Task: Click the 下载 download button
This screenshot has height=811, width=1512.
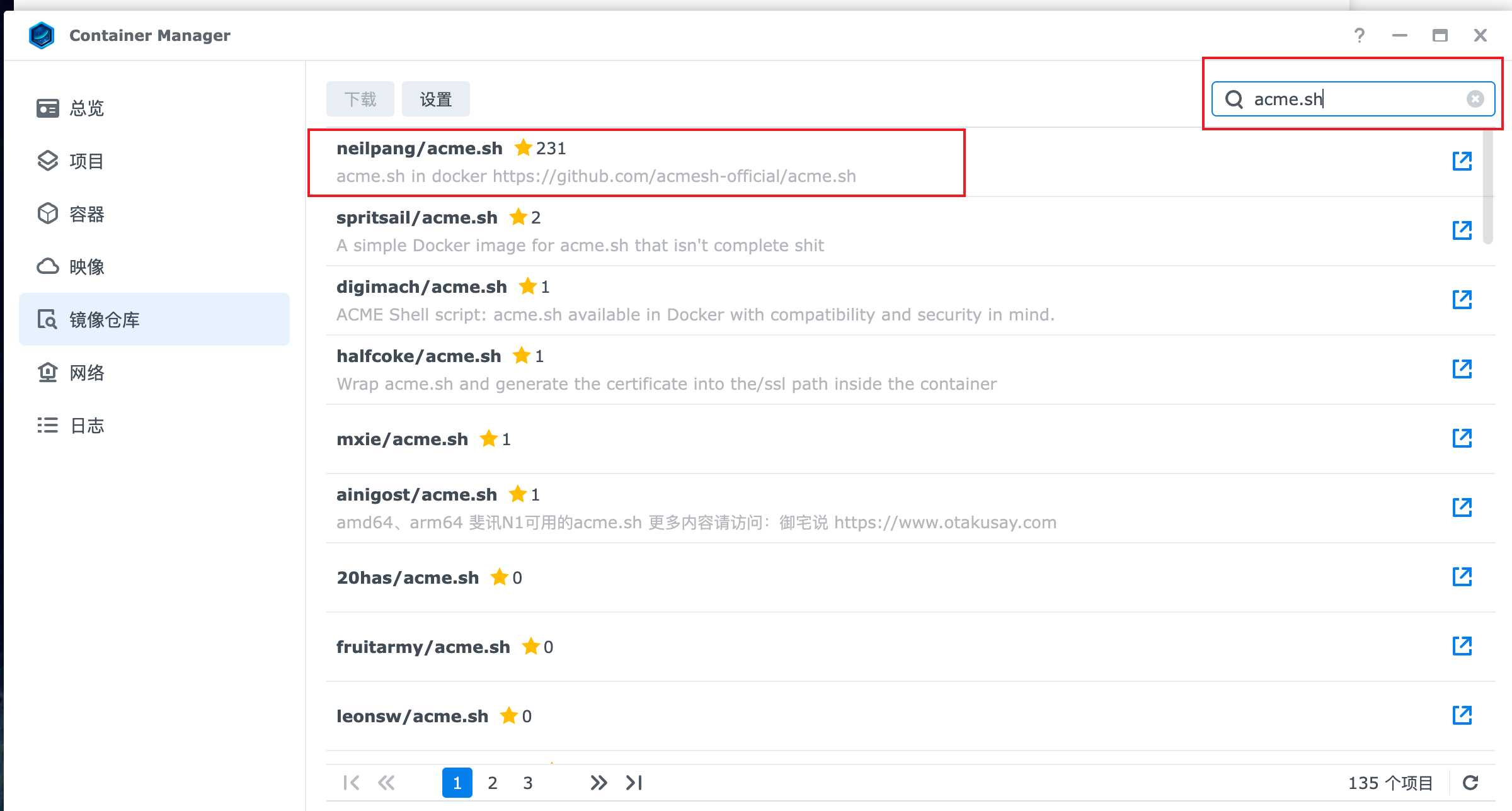Action: [x=360, y=99]
